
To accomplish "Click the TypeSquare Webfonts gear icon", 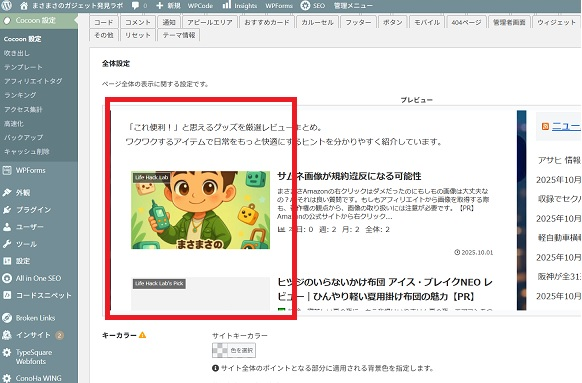I will (7, 352).
